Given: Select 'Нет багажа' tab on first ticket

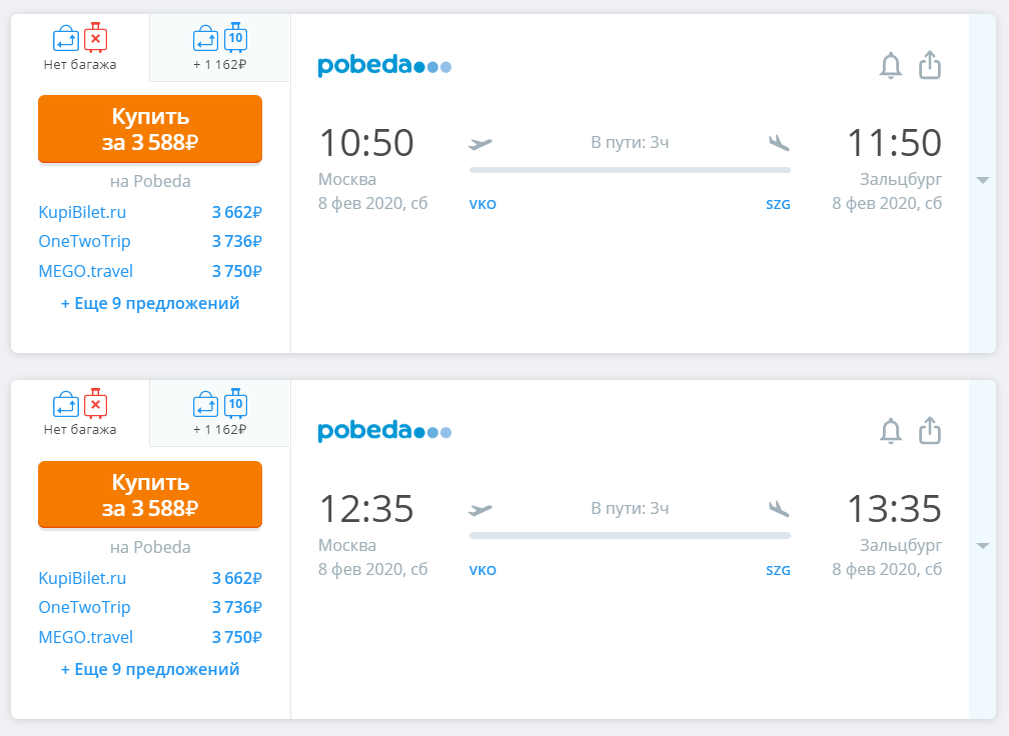Looking at the screenshot, I should (x=80, y=48).
